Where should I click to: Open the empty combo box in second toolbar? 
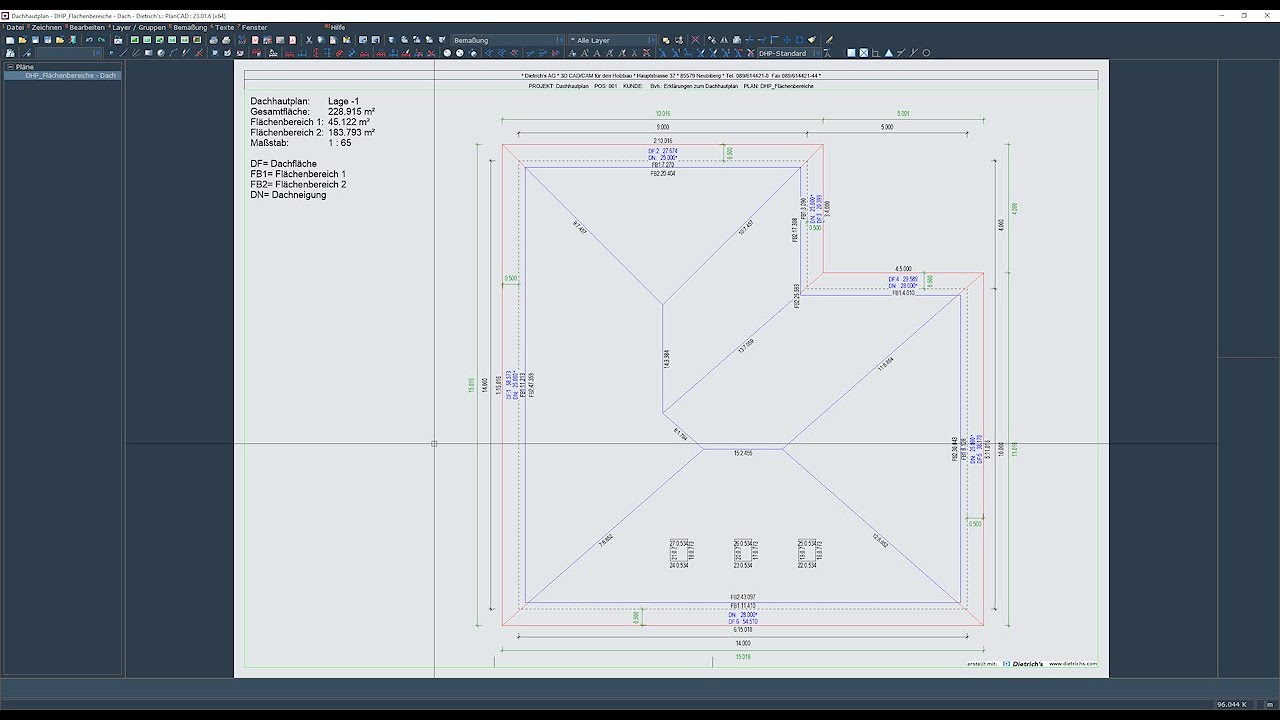tap(71, 53)
